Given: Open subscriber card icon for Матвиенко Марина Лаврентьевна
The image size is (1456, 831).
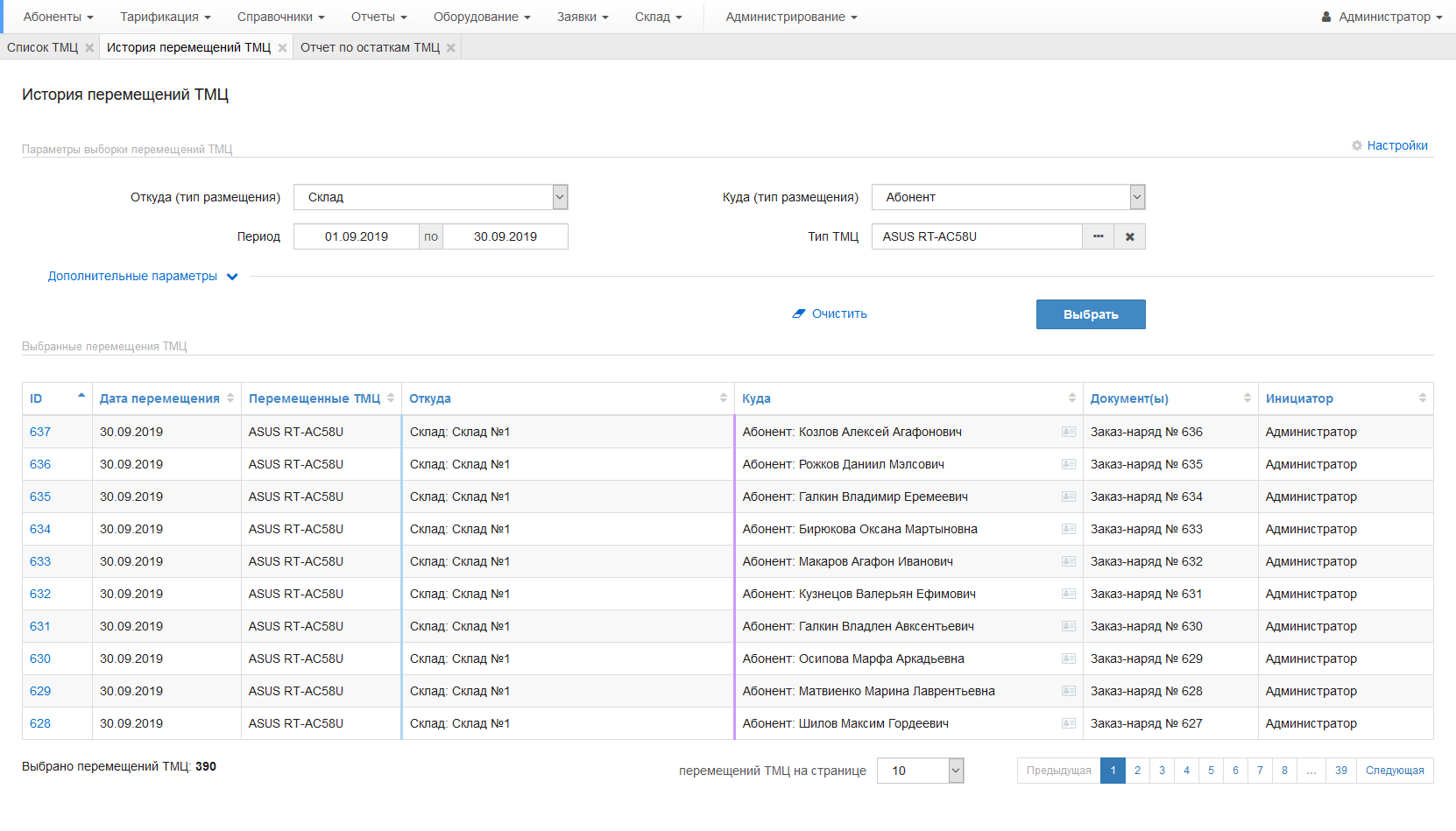Looking at the screenshot, I should click(x=1069, y=691).
